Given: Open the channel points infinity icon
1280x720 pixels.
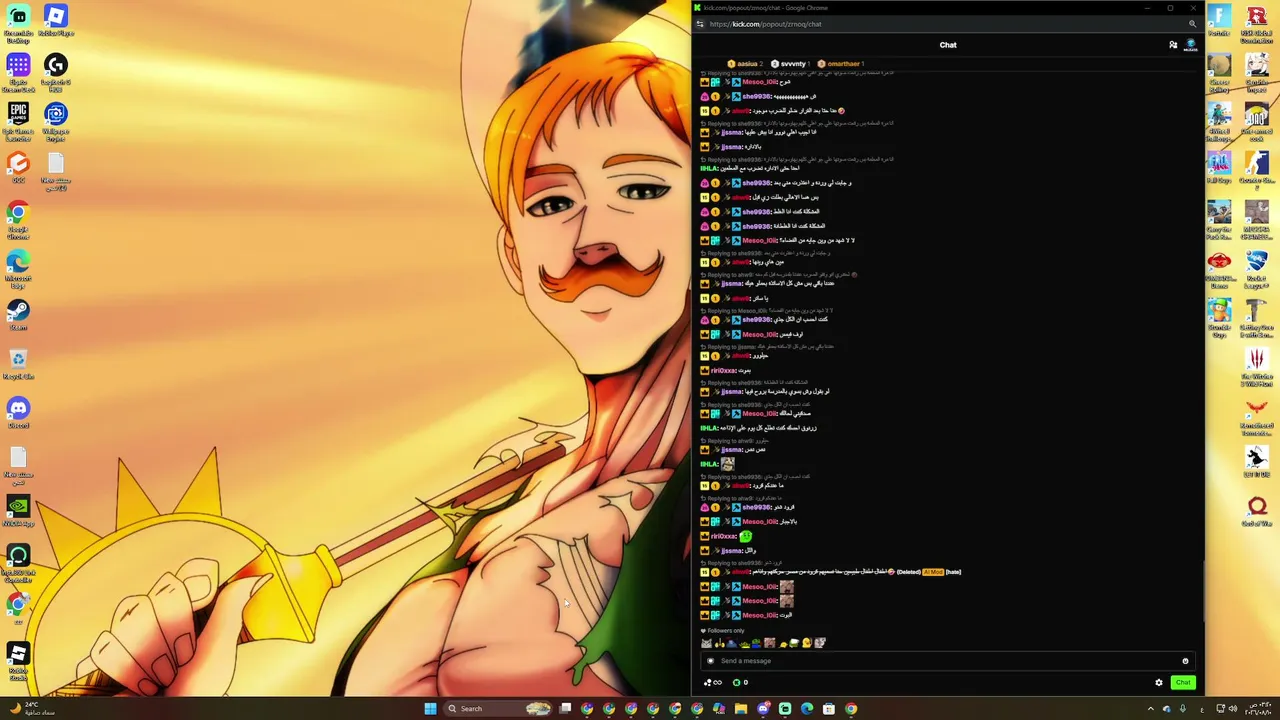Looking at the screenshot, I should tap(713, 683).
